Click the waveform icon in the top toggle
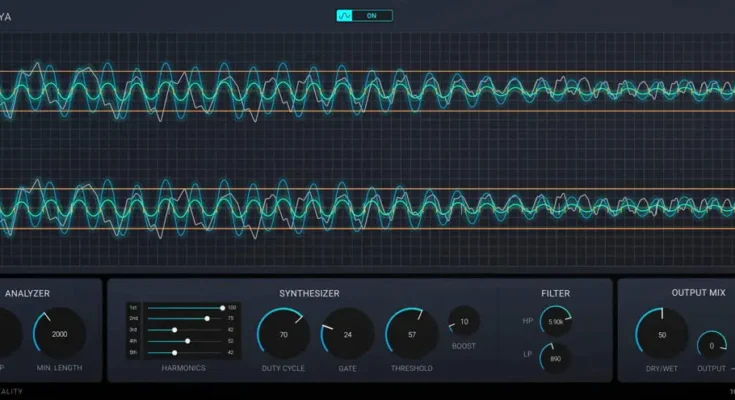 [x=346, y=16]
